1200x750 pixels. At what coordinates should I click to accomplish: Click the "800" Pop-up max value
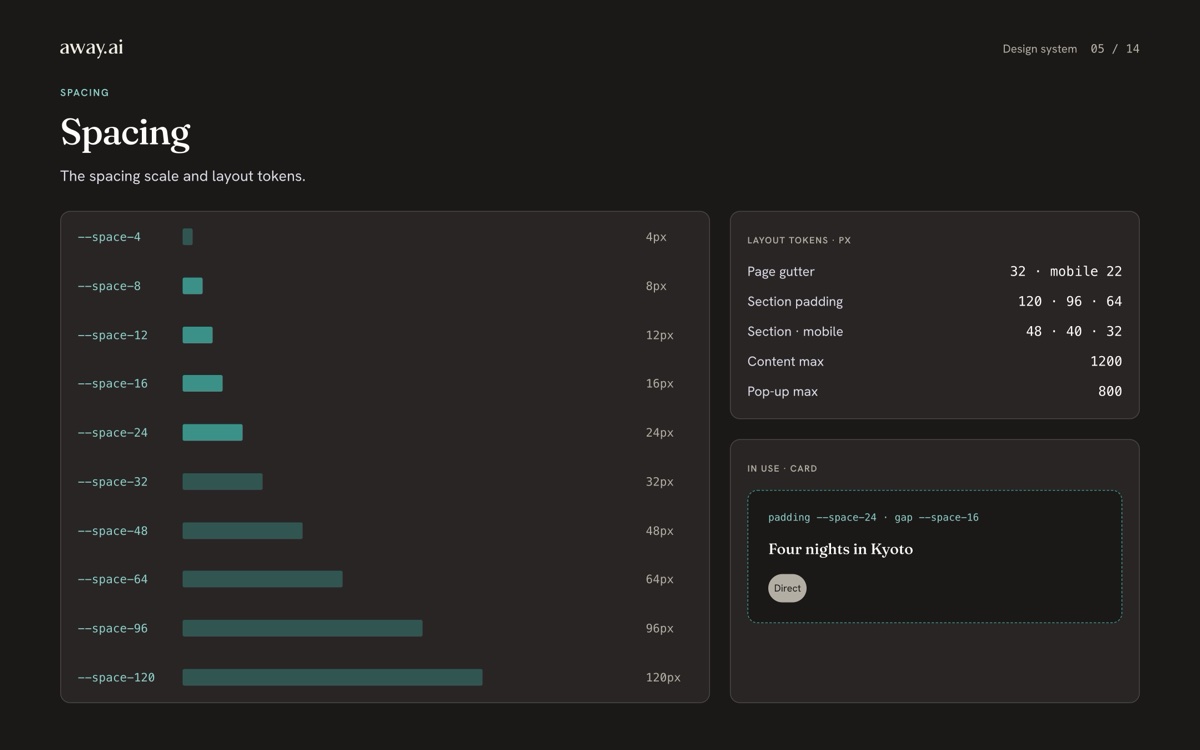point(1110,392)
